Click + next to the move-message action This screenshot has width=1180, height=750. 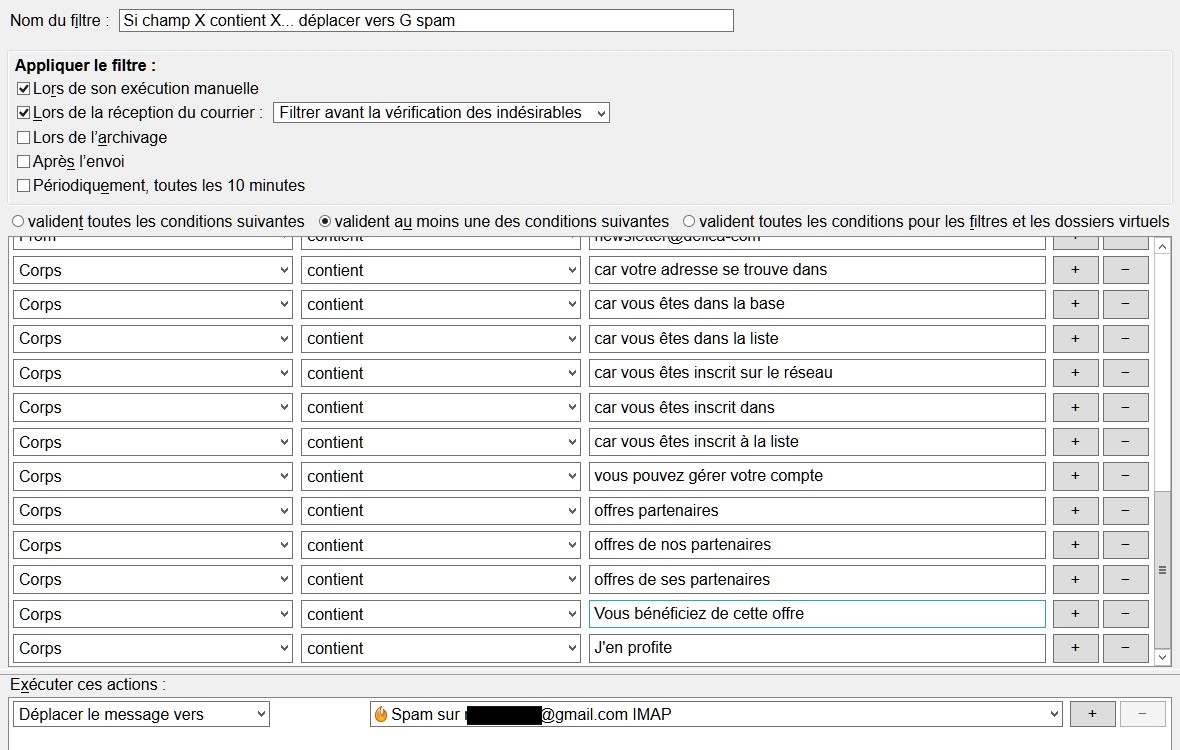tap(1093, 714)
